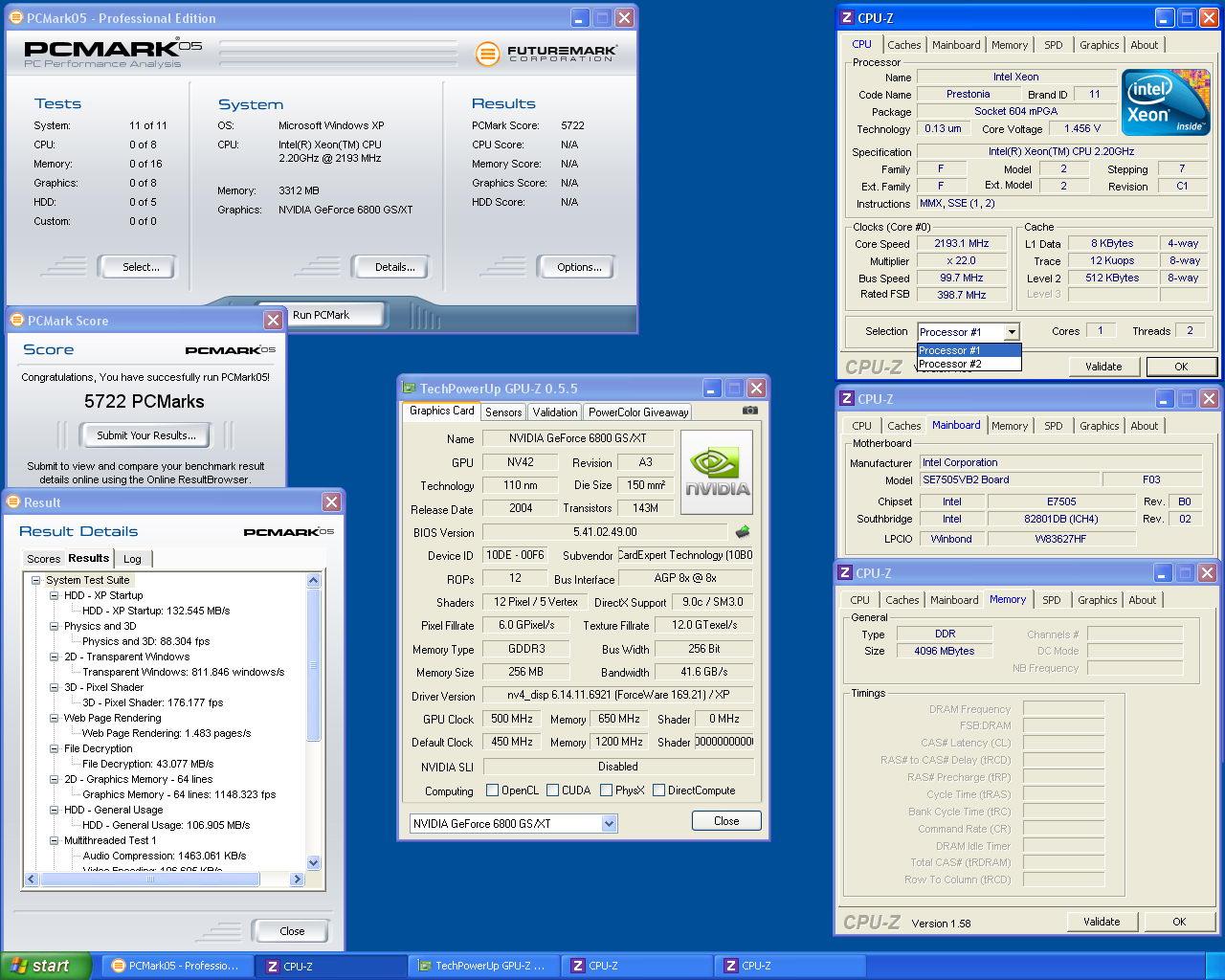Click the vertical scrollbar thumb in Result Details
This screenshot has height=980, width=1225.
(x=313, y=665)
